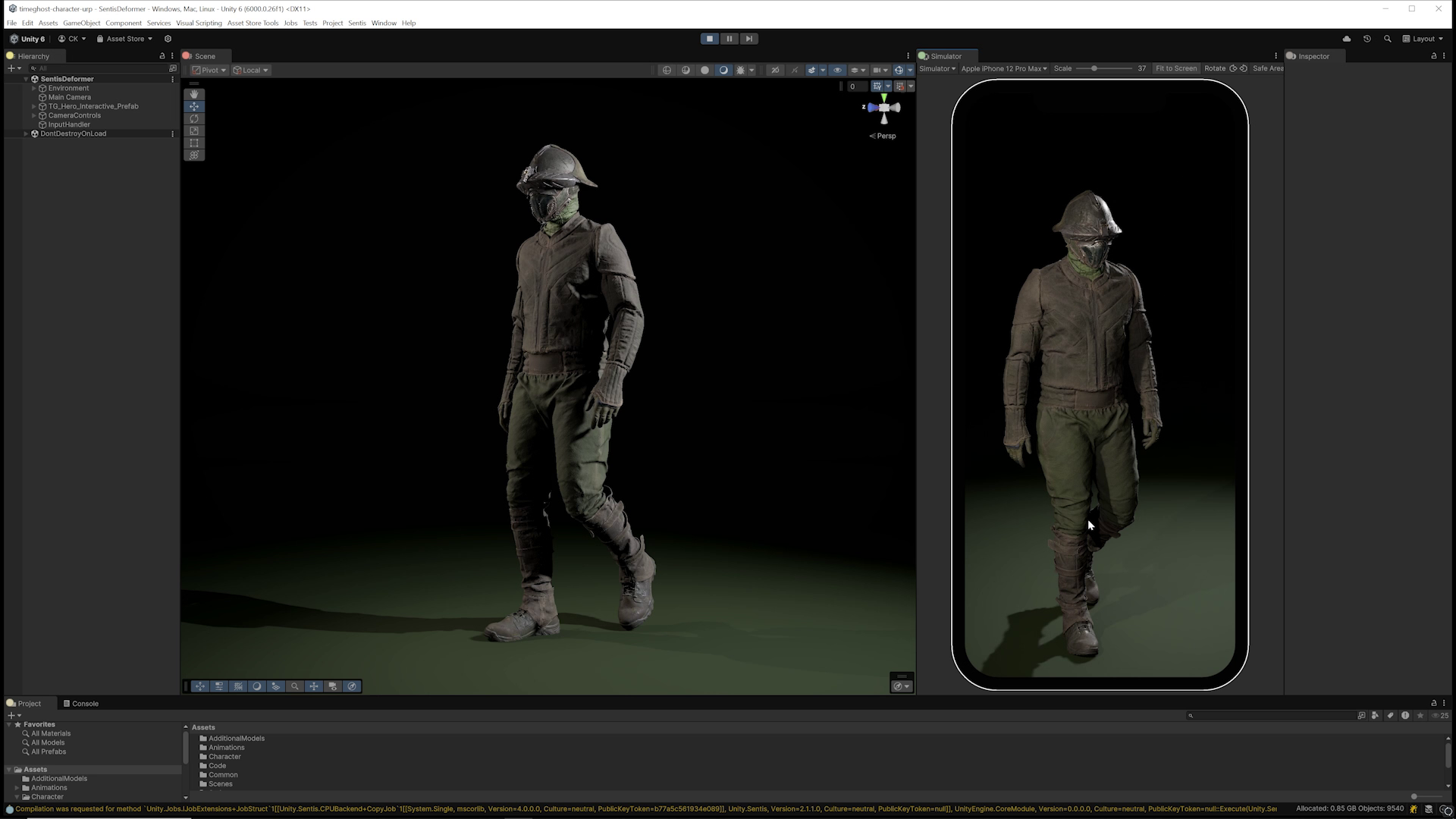Image resolution: width=1456 pixels, height=819 pixels.
Task: Open search by import log type filter in Project
Action: pyautogui.click(x=1405, y=715)
